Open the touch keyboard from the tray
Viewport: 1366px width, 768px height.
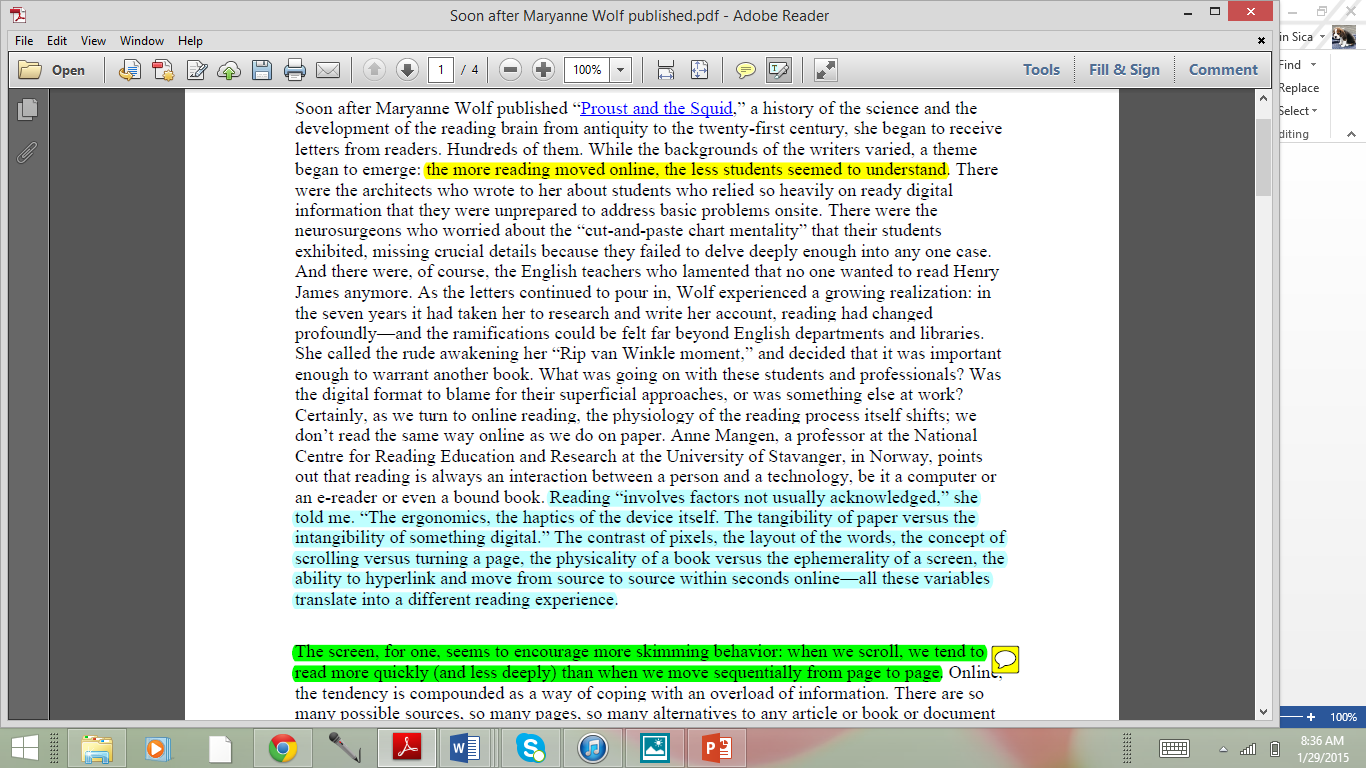[x=1174, y=748]
